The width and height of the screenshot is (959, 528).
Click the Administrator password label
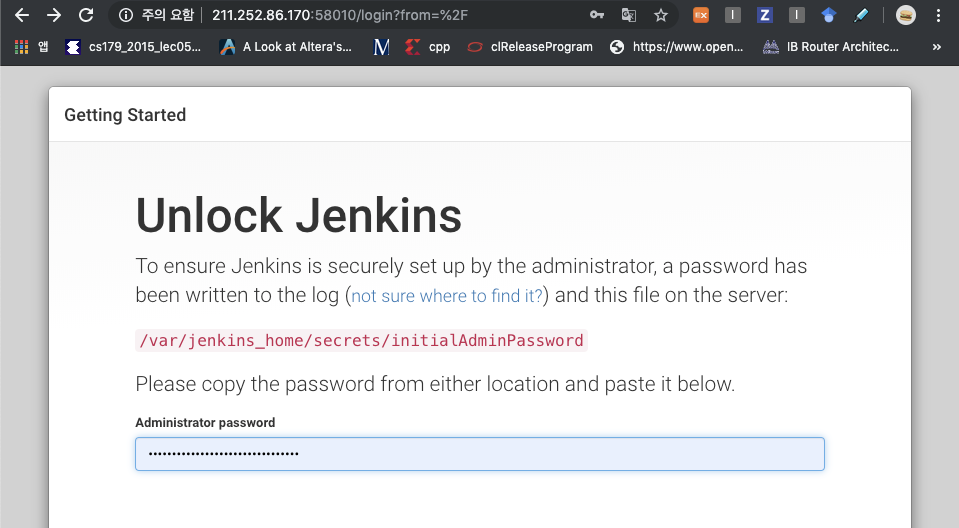(x=205, y=423)
